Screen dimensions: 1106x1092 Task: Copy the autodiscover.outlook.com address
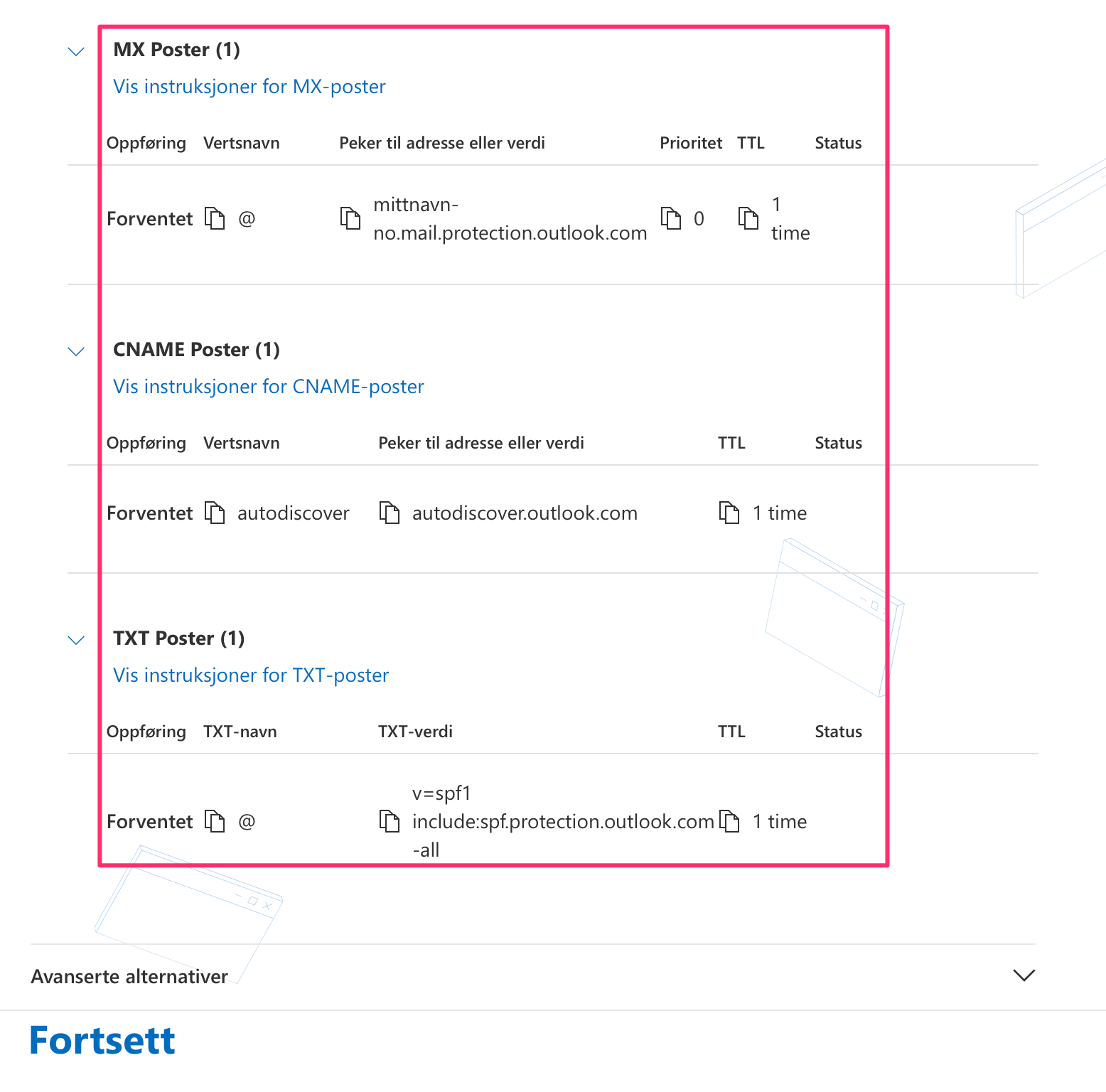pos(390,513)
